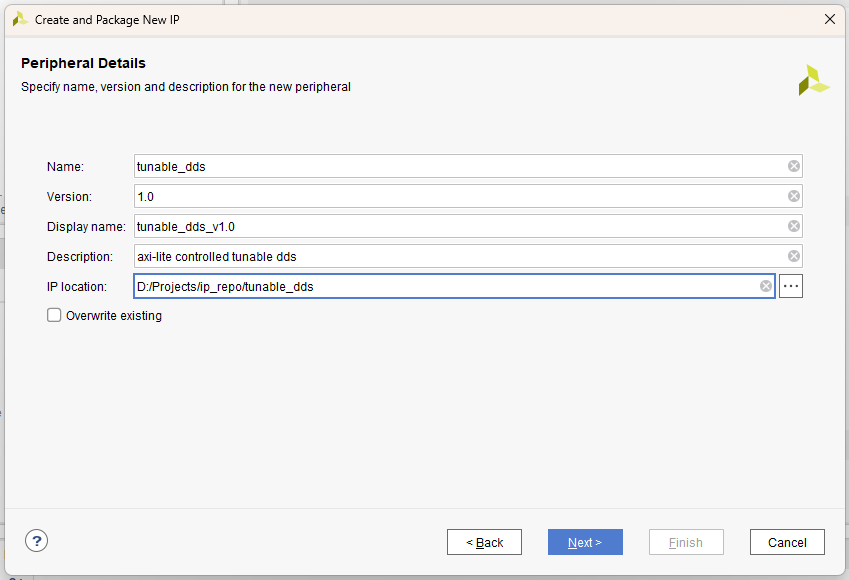Click the 'Create and Package New IP' title text

pyautogui.click(x=107, y=20)
